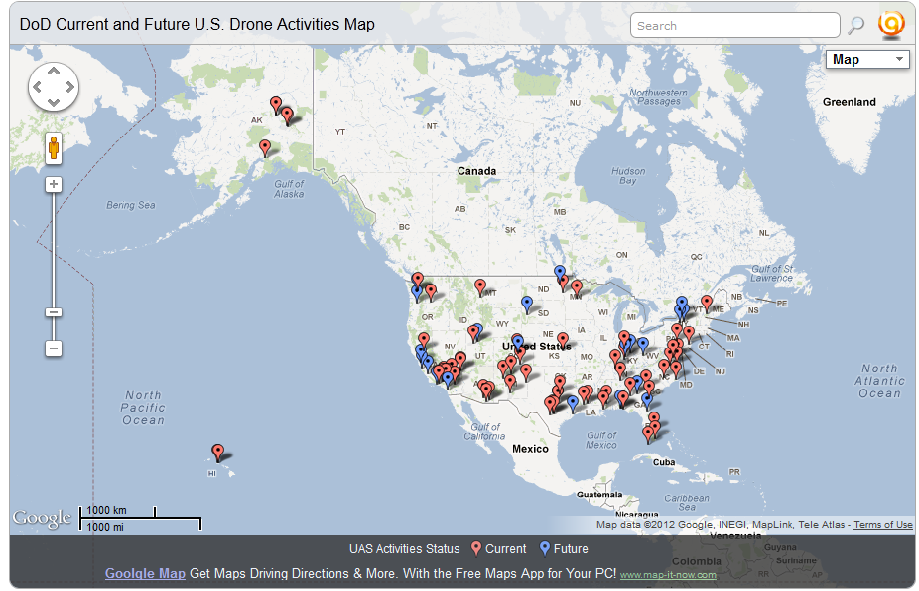This screenshot has width=919, height=591.
Task: Open the Goolgle Map ad link
Action: click(145, 573)
